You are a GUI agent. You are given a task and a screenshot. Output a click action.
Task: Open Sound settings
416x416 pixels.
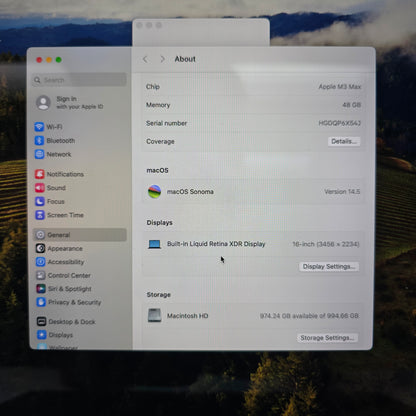point(51,188)
